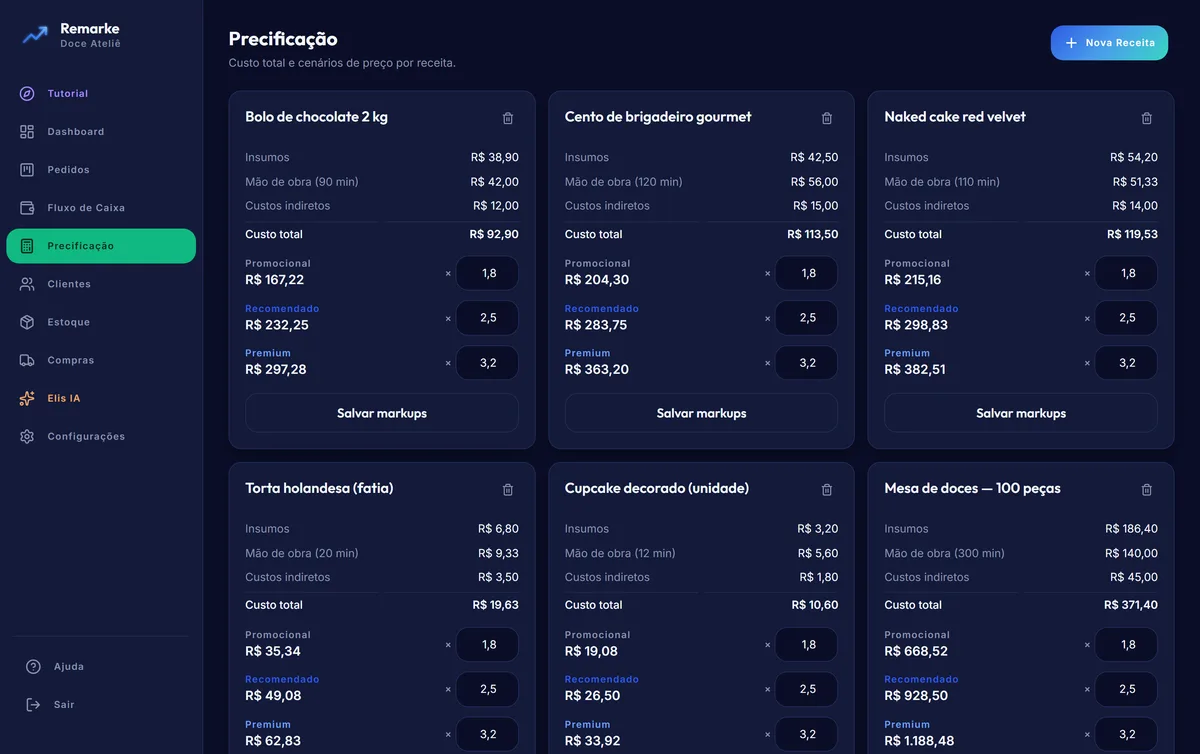This screenshot has height=754, width=1200.
Task: Open the Elis IA assistant
Action: [101, 398]
